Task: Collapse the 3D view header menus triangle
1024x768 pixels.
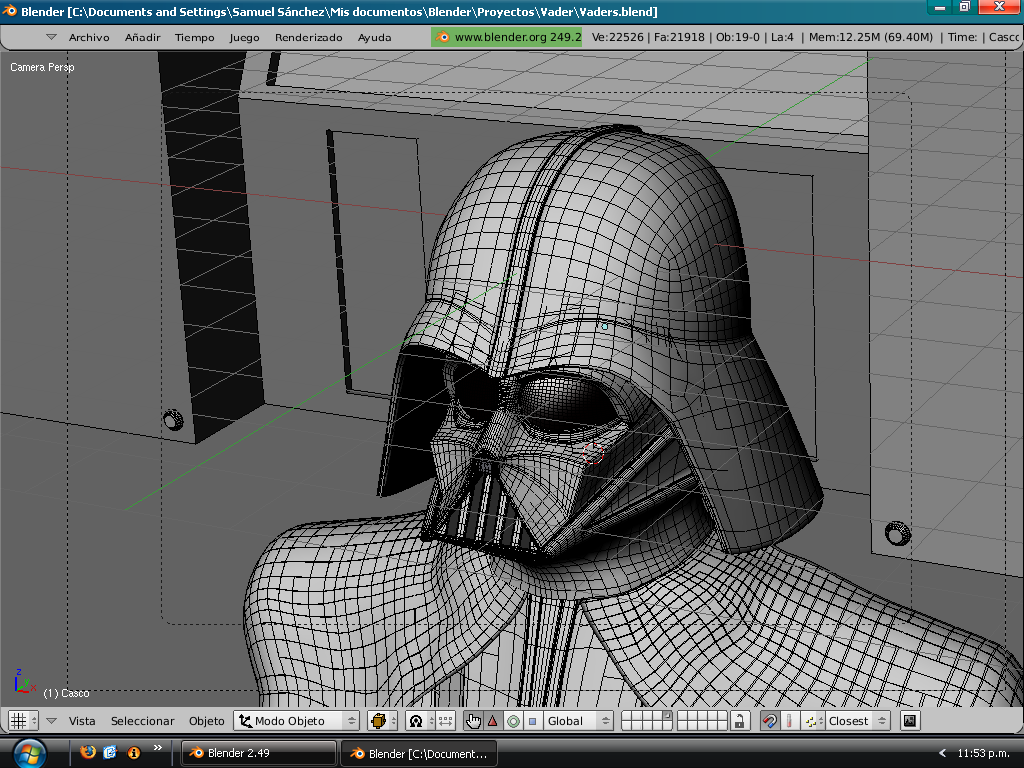Action: click(x=52, y=721)
